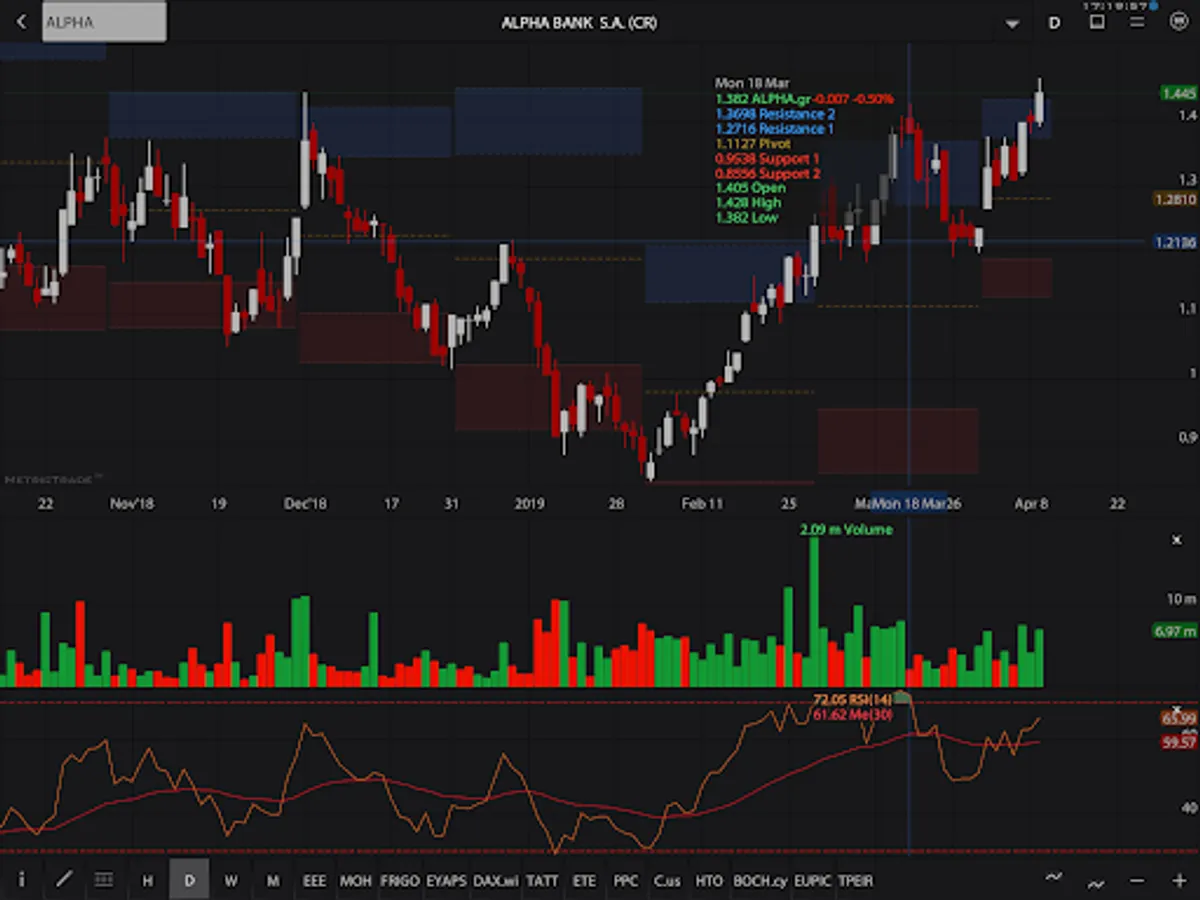Image resolution: width=1200 pixels, height=900 pixels.
Task: Select the daily D timeframe in the bottom bar
Action: click(x=189, y=880)
